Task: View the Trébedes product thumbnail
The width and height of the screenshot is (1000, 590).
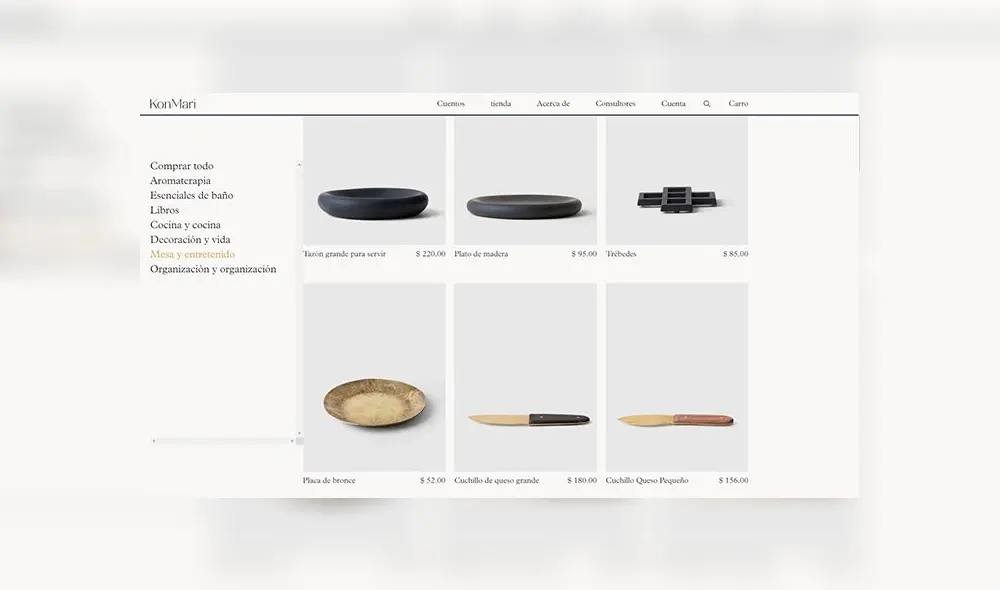Action: 677,181
